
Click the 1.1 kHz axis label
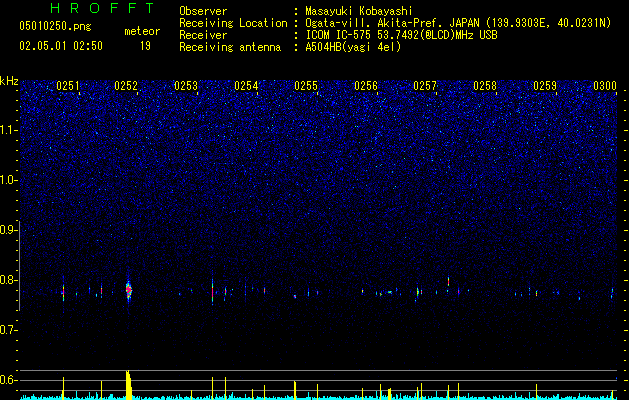coord(8,130)
